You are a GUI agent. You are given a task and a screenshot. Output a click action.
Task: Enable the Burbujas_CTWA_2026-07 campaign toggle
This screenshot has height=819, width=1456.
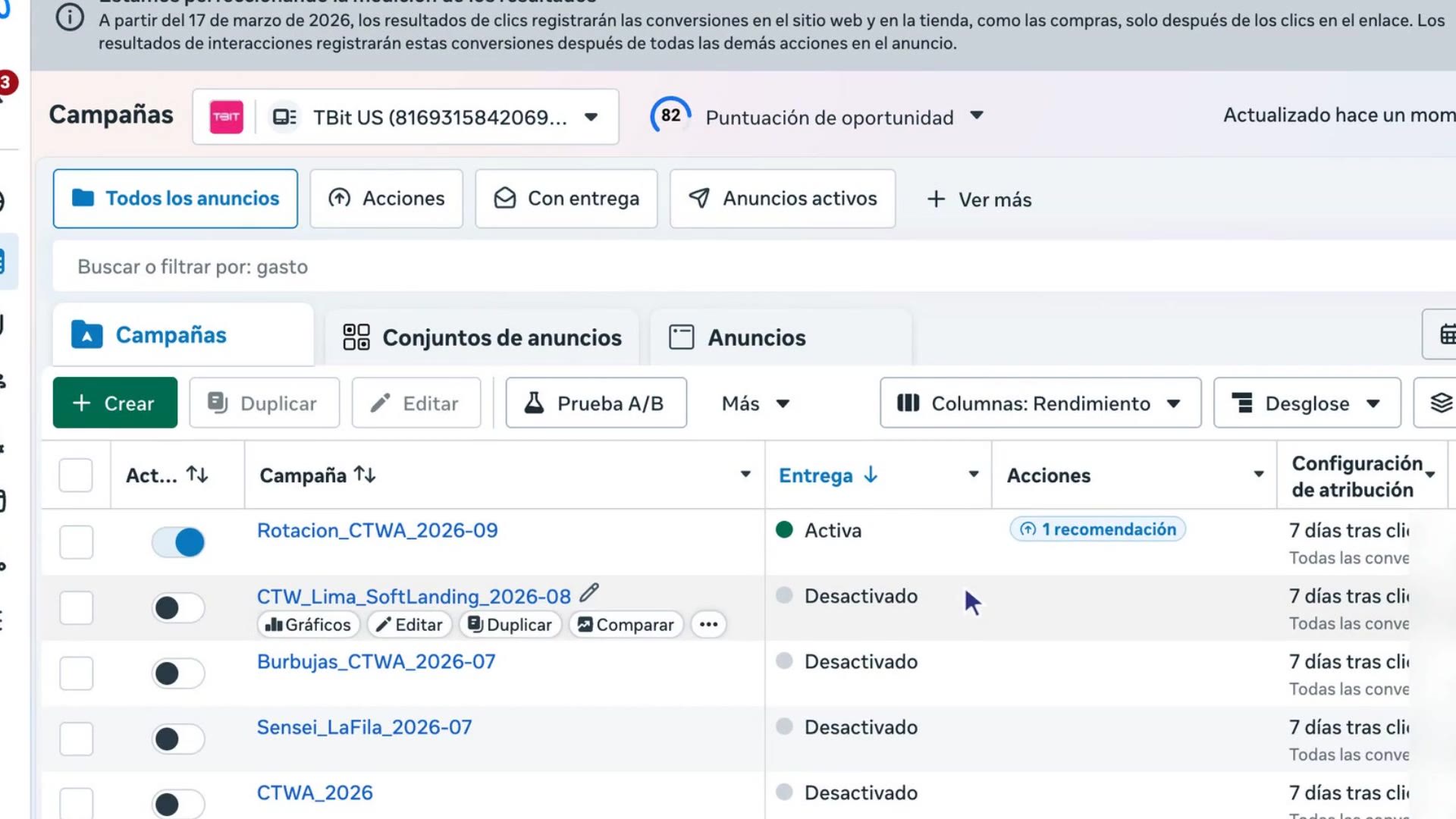click(x=178, y=673)
